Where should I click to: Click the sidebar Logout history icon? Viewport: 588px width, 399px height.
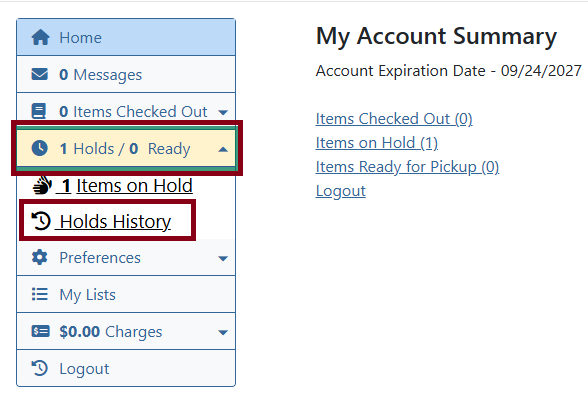(39, 368)
